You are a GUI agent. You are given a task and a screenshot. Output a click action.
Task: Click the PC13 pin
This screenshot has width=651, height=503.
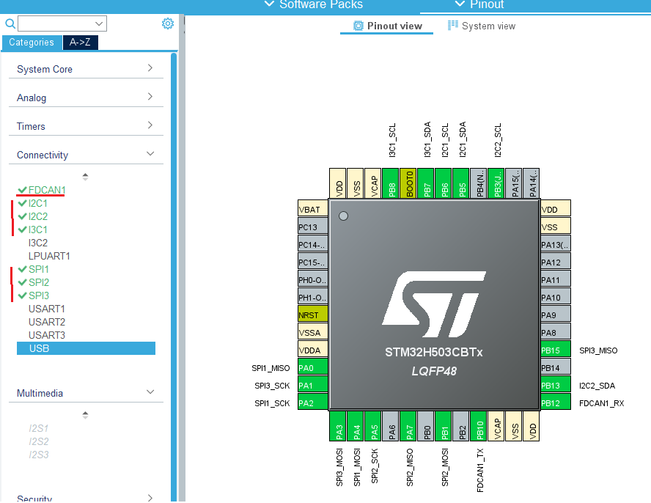313,227
